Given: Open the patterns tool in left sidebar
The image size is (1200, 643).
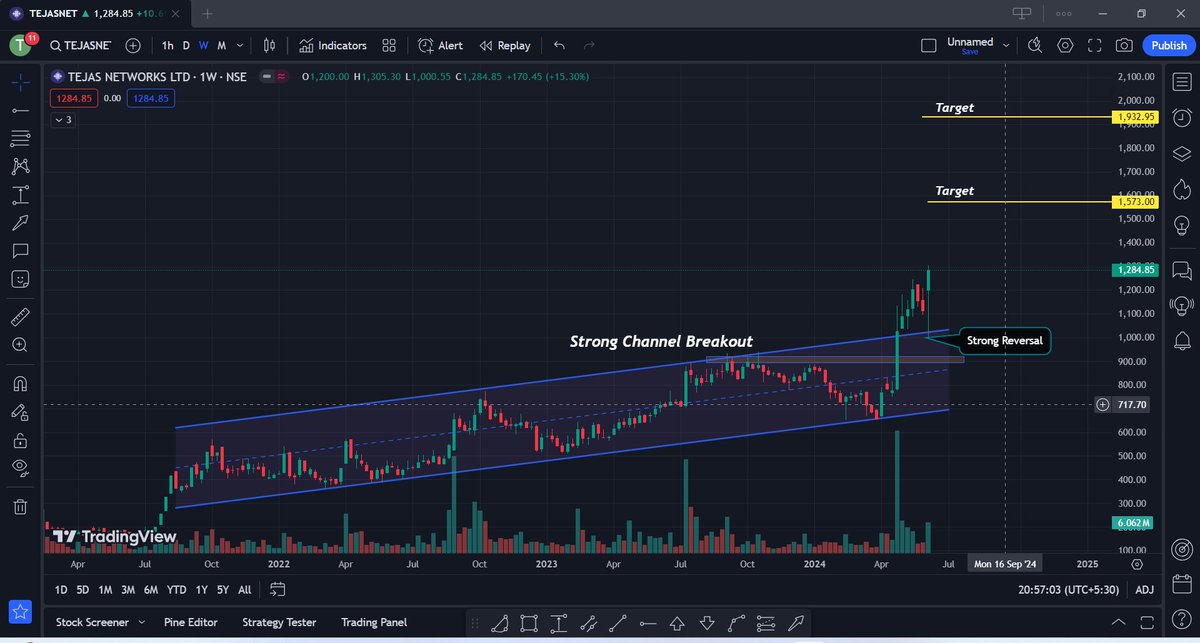Looking at the screenshot, I should [x=20, y=166].
